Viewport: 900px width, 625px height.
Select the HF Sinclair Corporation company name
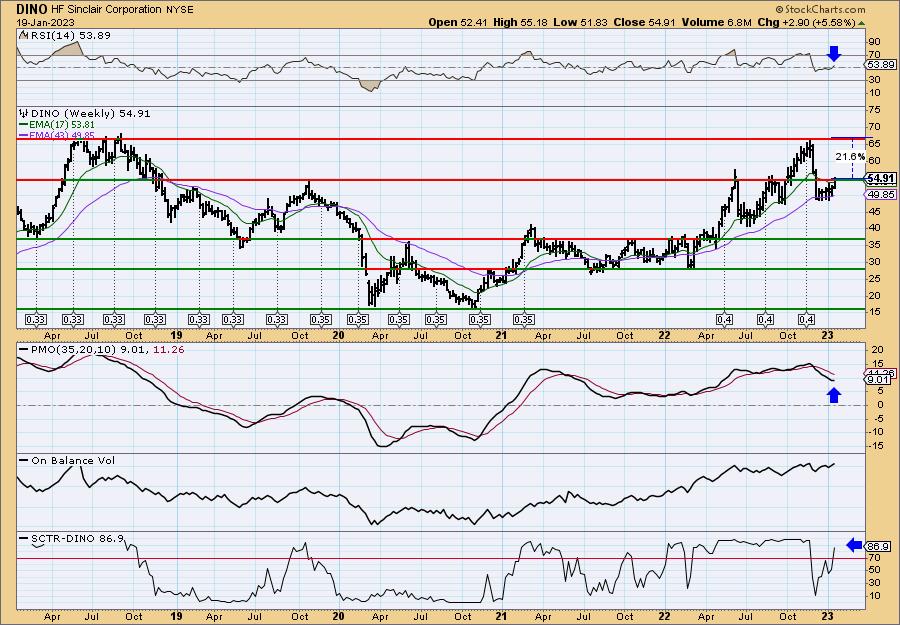click(x=106, y=10)
